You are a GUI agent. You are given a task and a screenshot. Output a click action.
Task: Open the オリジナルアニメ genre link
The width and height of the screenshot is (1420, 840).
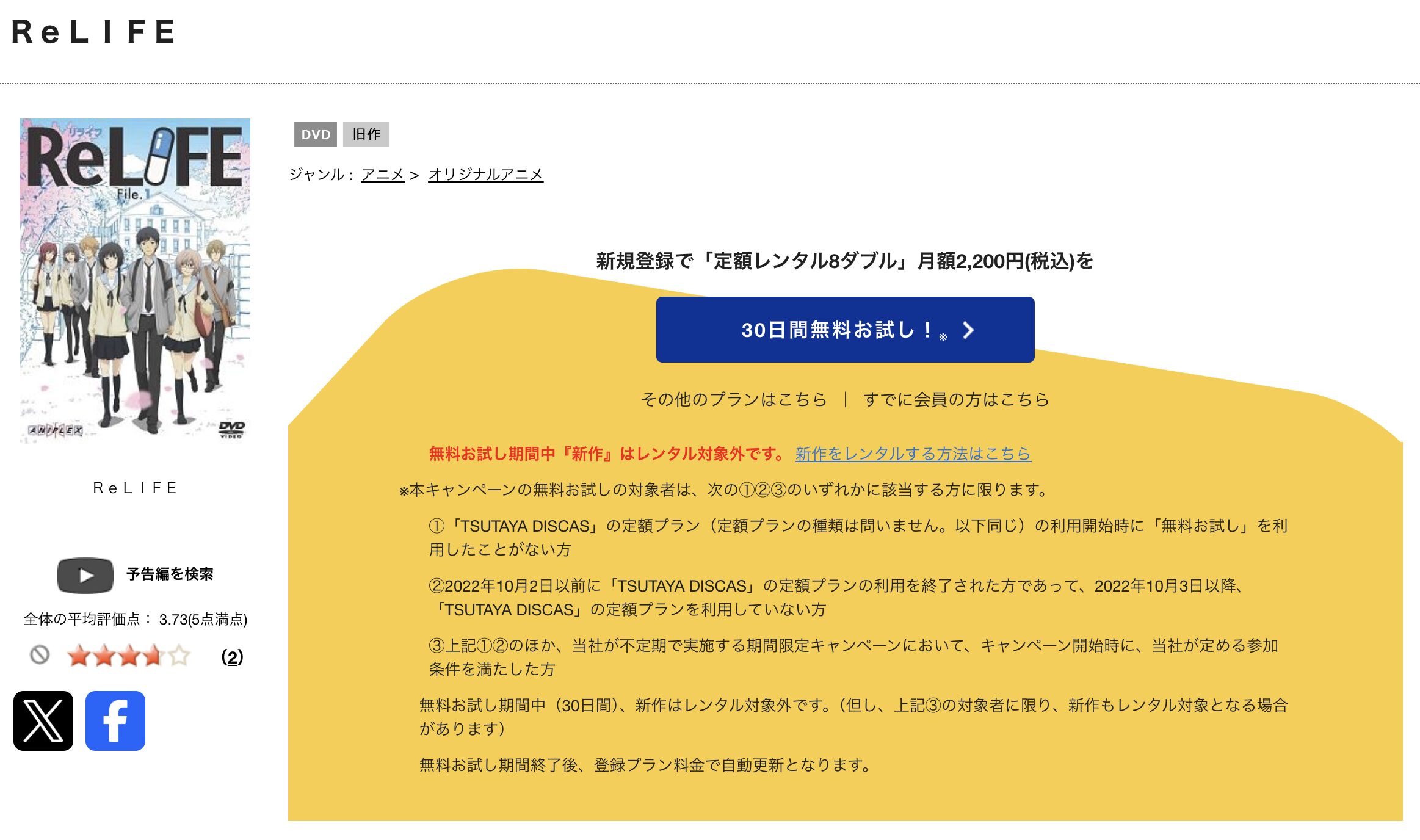coord(486,175)
